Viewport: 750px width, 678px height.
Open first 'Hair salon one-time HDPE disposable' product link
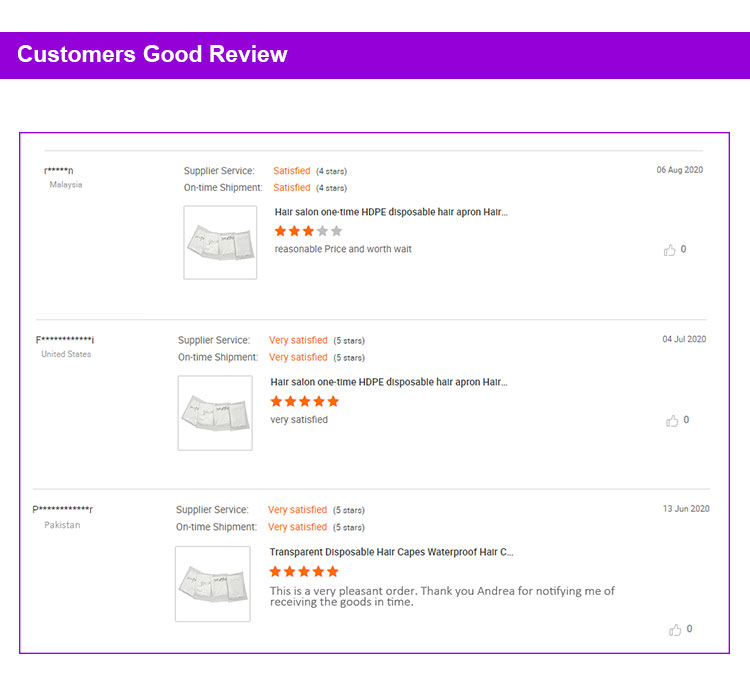point(391,212)
